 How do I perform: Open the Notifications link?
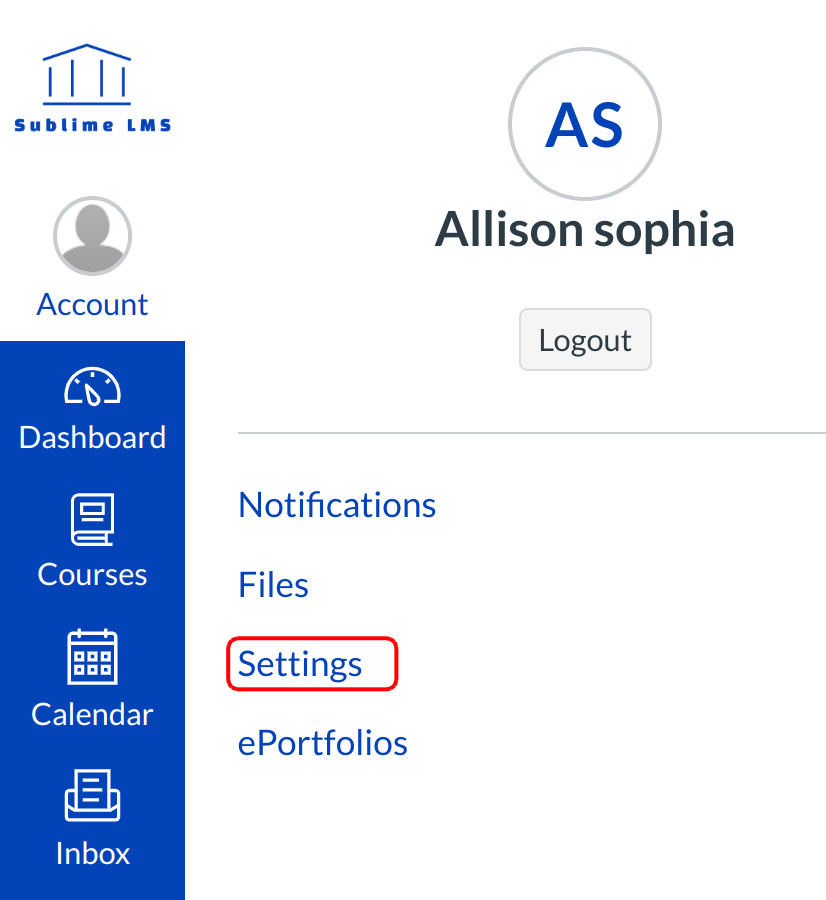tap(337, 505)
